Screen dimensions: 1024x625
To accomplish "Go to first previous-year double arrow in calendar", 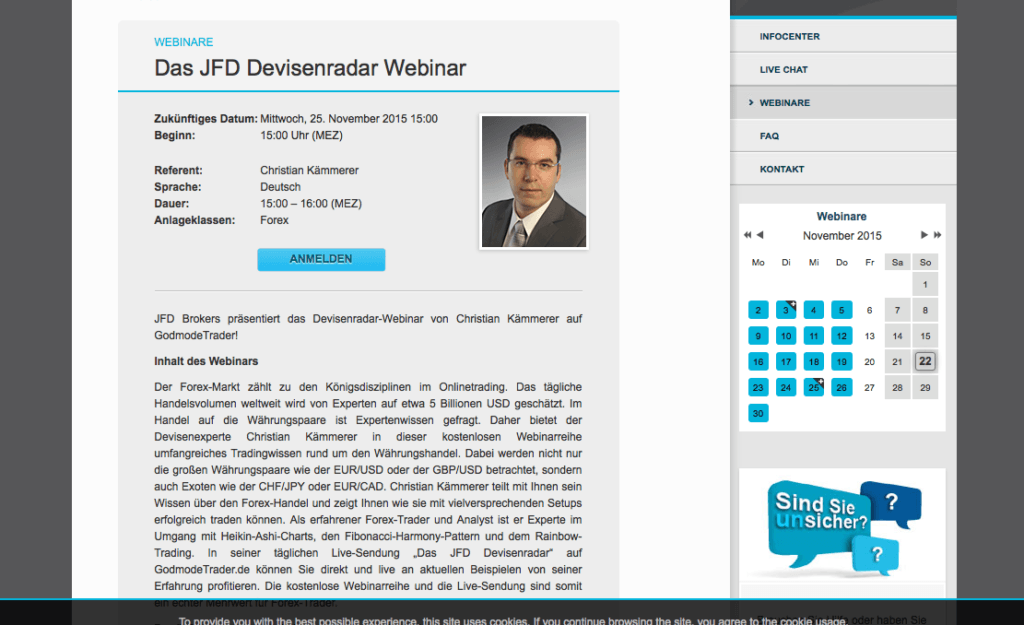I will click(747, 235).
